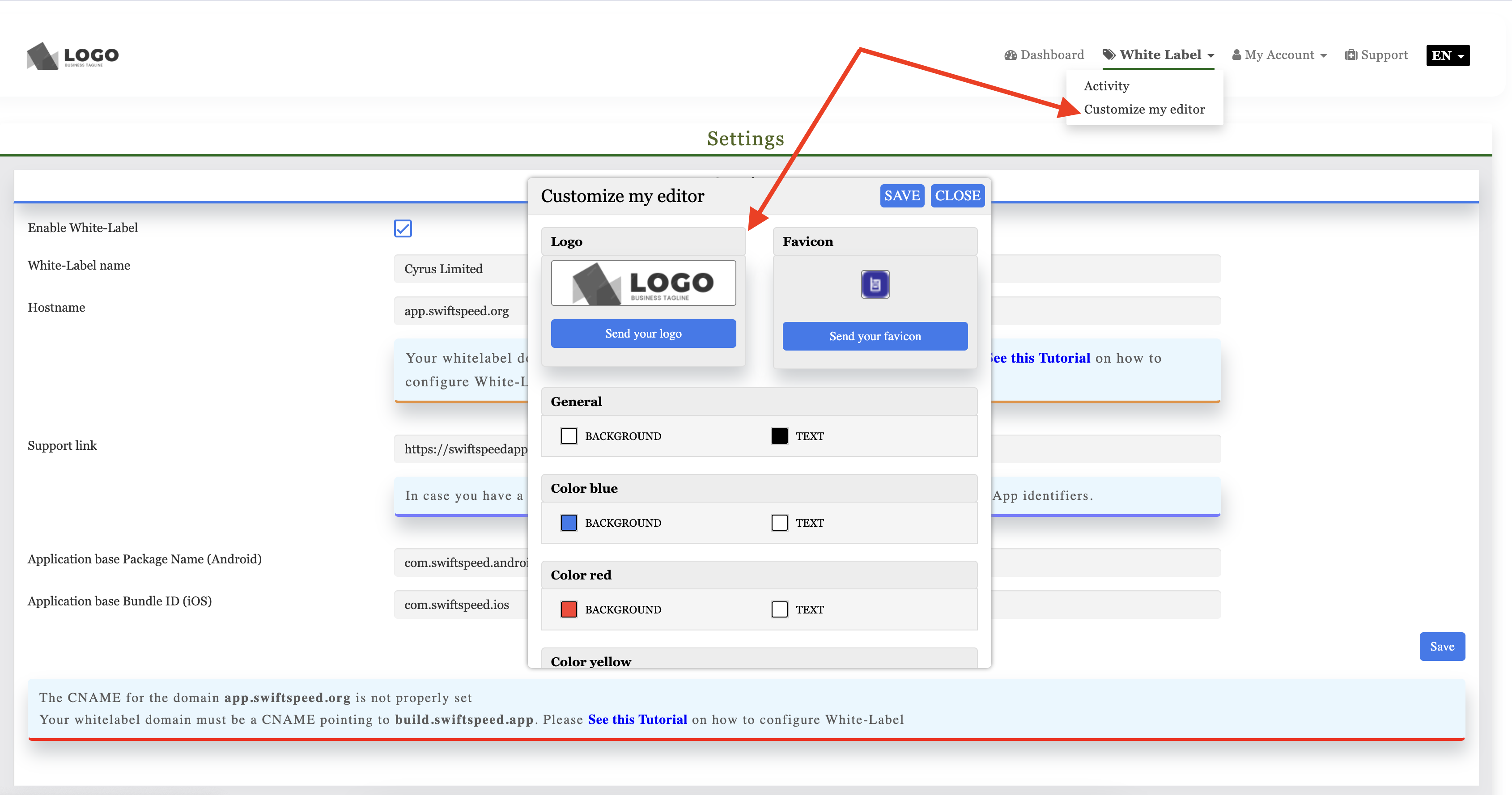Screen dimensions: 1512x795
Task: Click the My Account person icon
Action: [x=1236, y=55]
